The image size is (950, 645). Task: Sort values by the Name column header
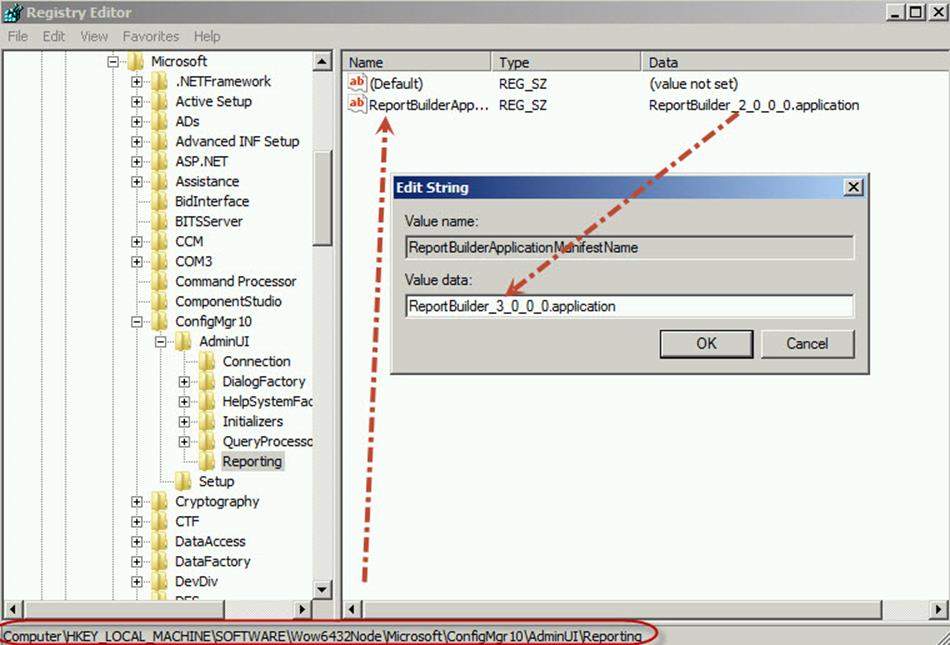[416, 62]
